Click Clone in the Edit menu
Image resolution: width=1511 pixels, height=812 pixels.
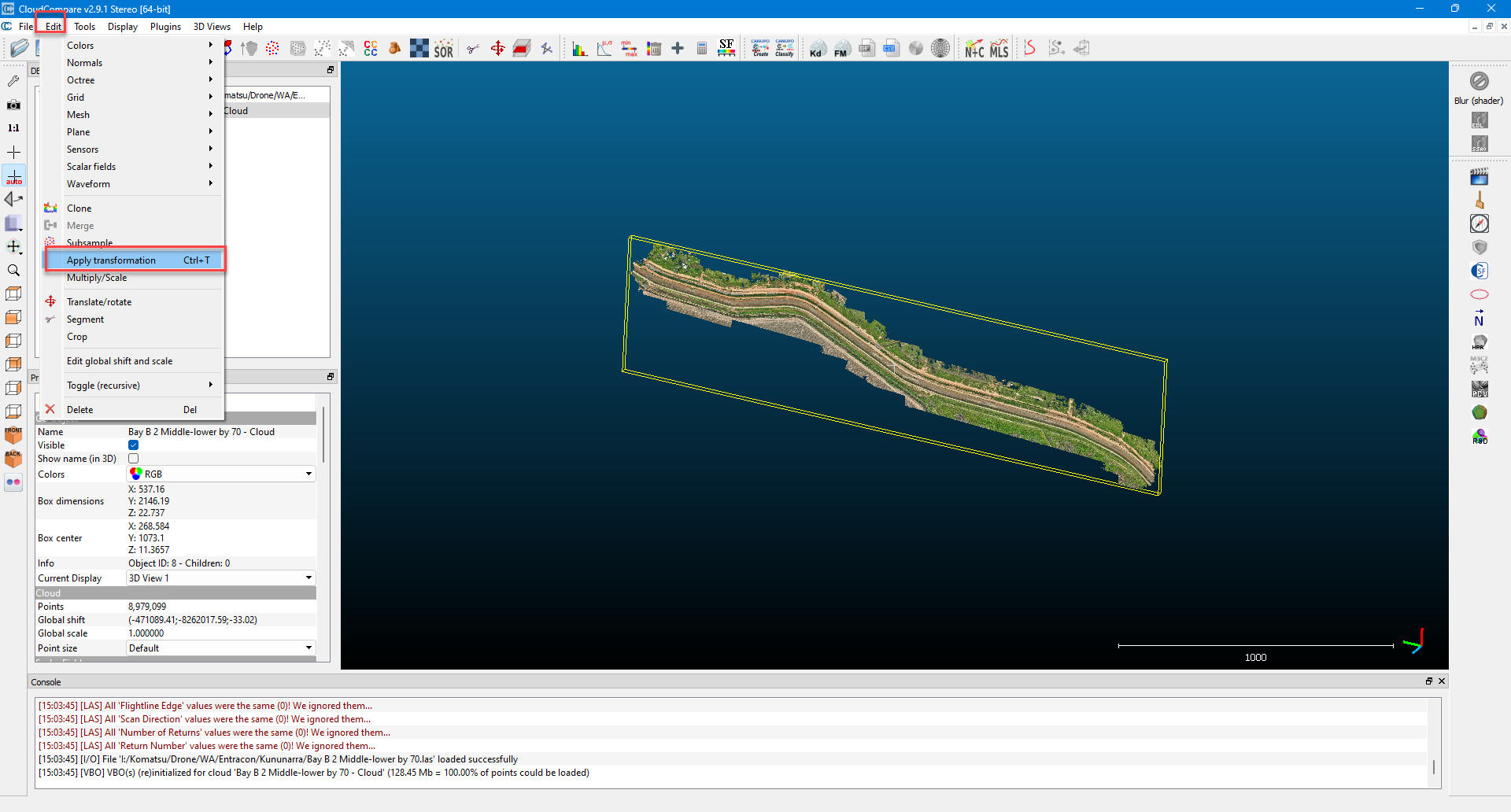tap(134, 209)
